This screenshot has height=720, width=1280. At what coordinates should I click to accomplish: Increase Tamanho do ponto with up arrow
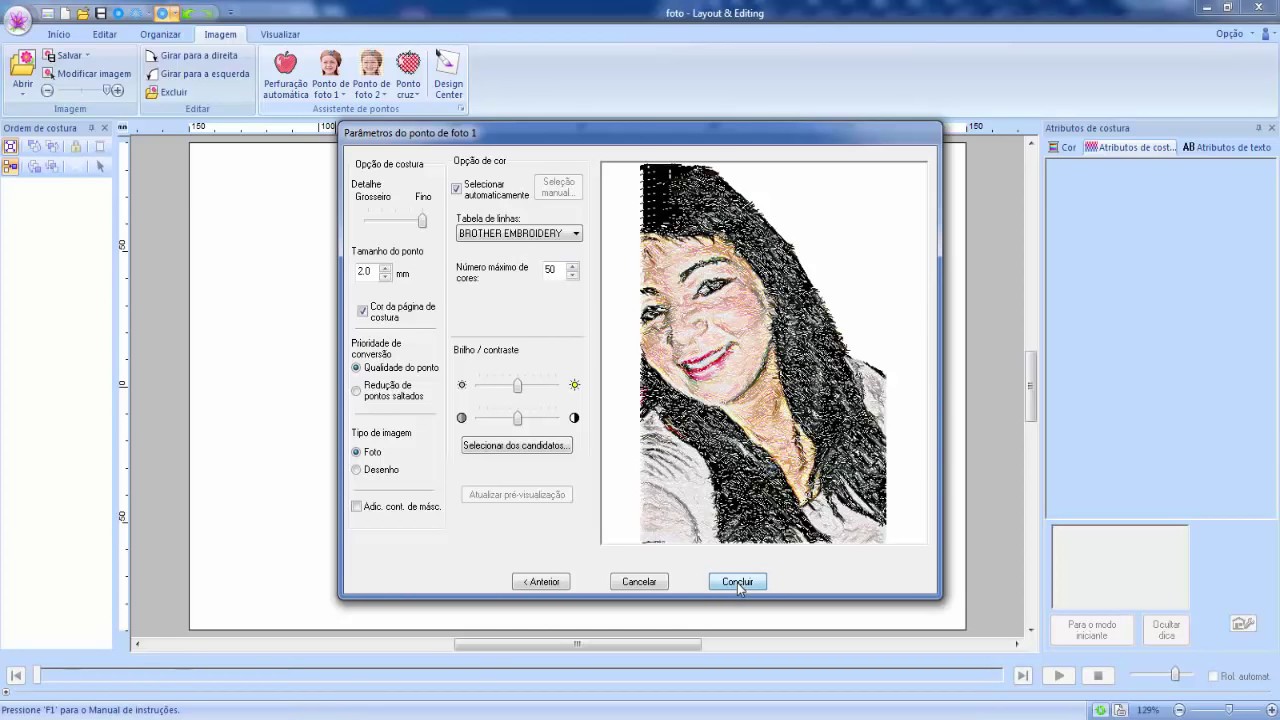coord(386,268)
